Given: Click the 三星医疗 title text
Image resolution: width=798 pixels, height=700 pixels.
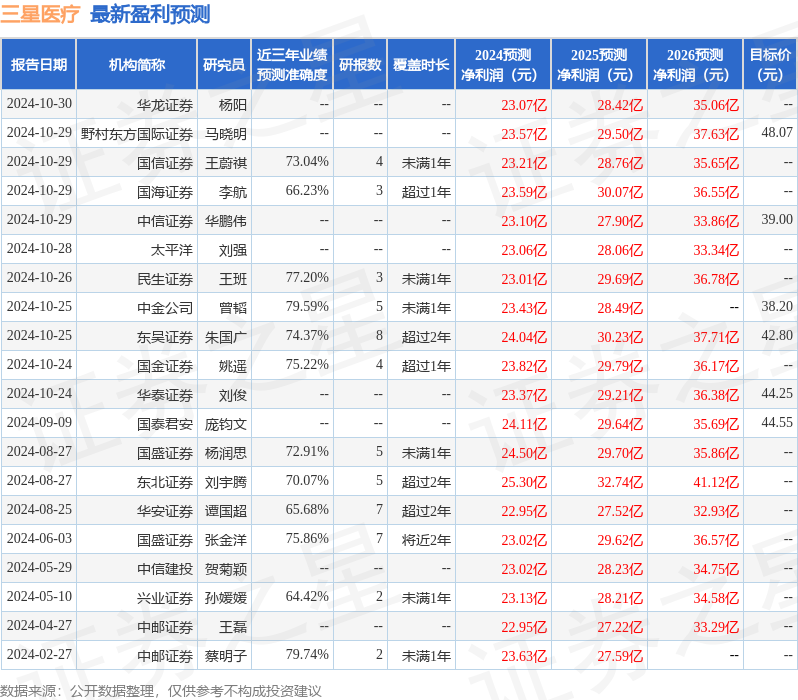Looking at the screenshot, I should tap(40, 14).
